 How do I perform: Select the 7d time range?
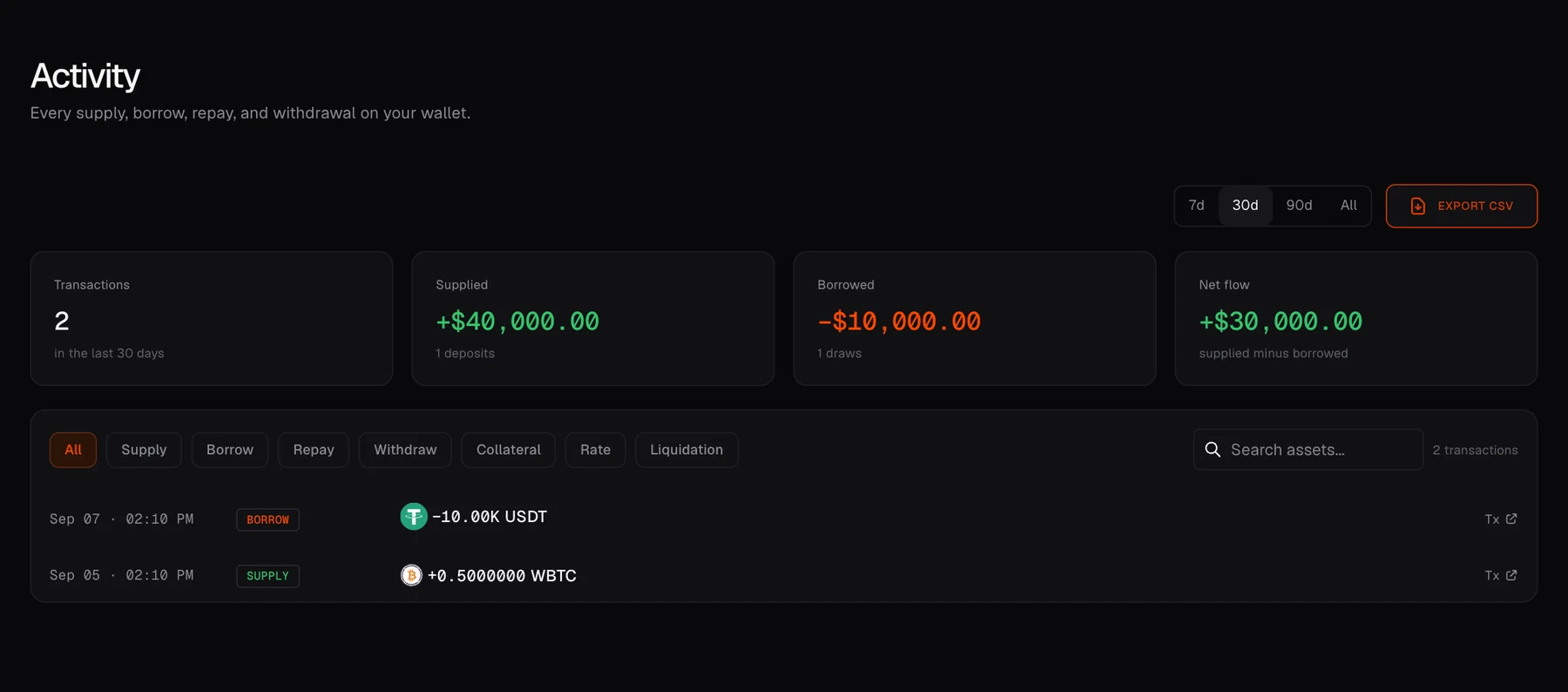click(1197, 206)
